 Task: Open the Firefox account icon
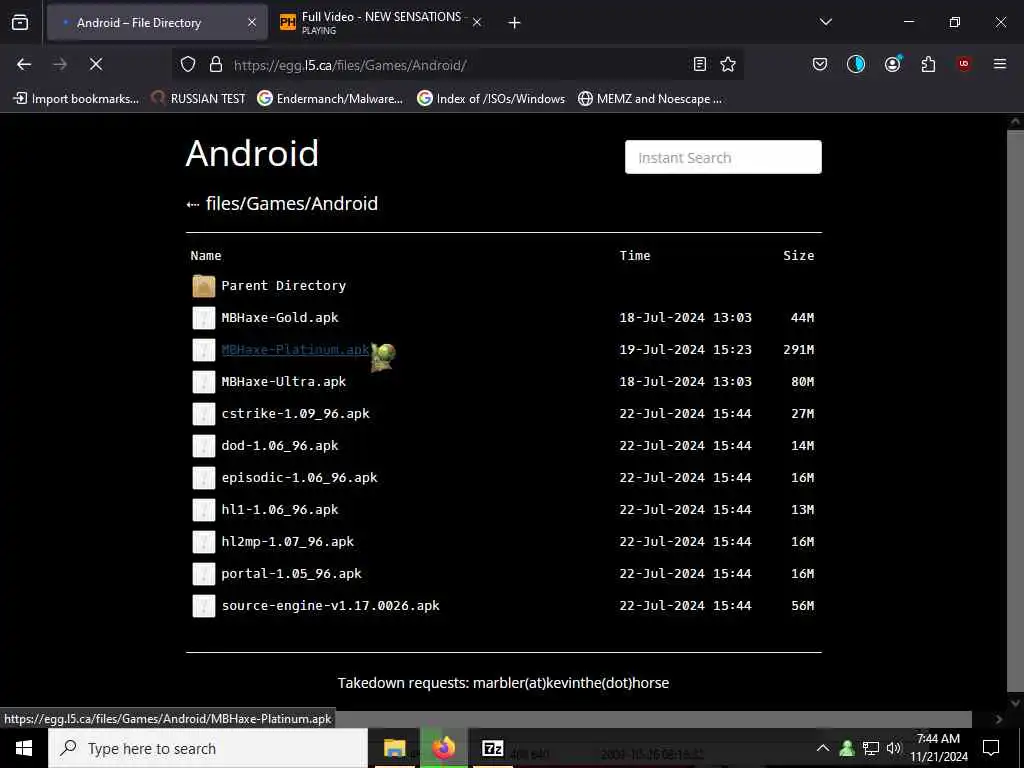892,64
